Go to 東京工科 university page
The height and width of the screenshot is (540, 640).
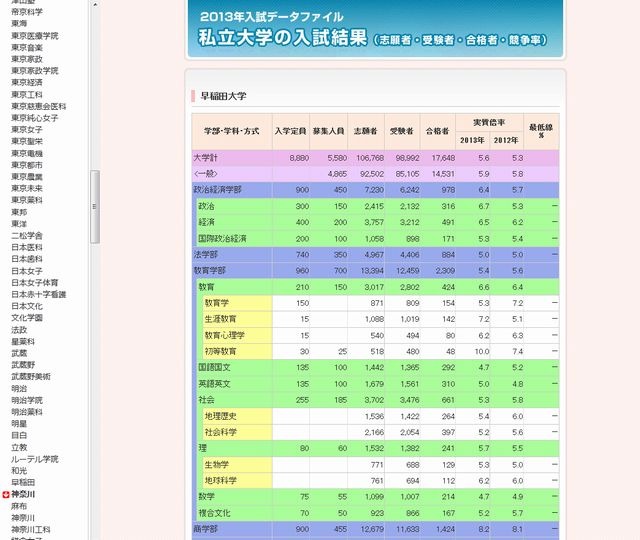tap(27, 94)
